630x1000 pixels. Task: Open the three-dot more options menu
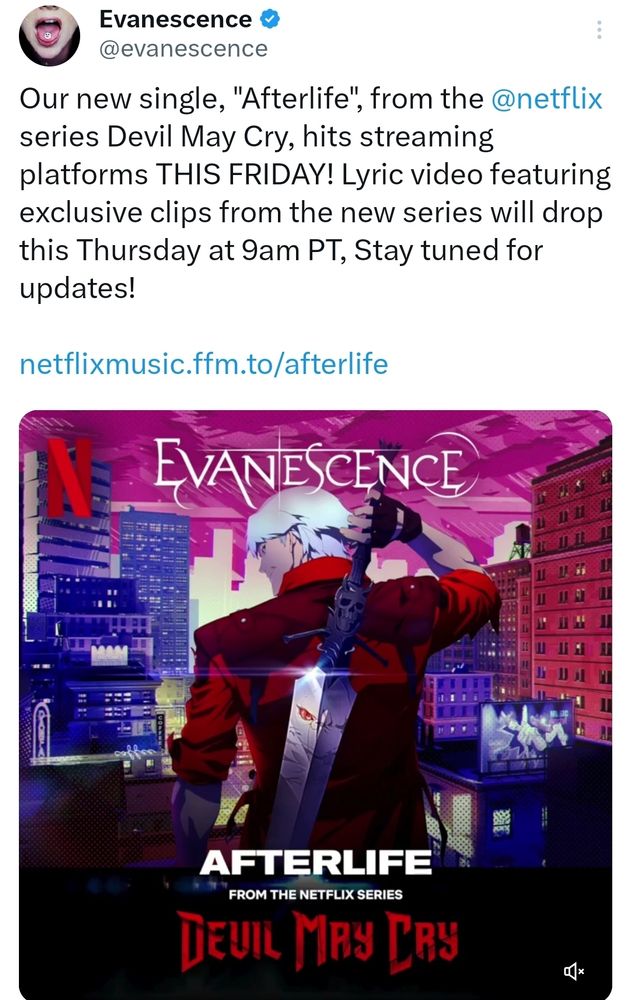599,29
